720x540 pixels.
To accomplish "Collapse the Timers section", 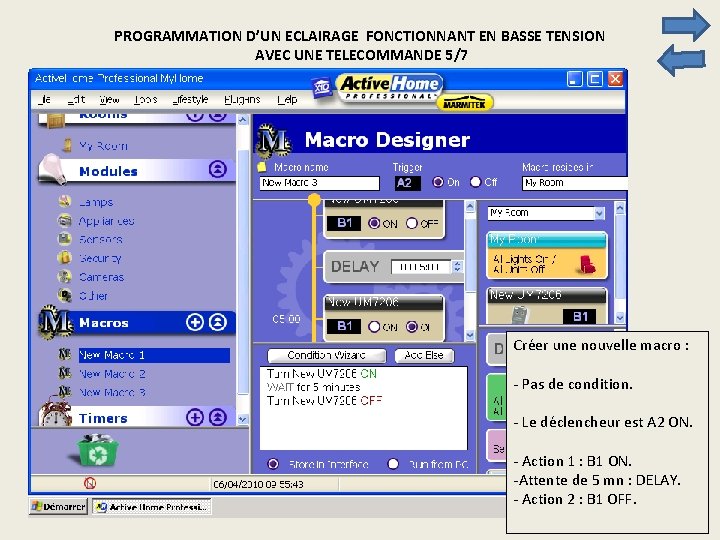I will 218,417.
